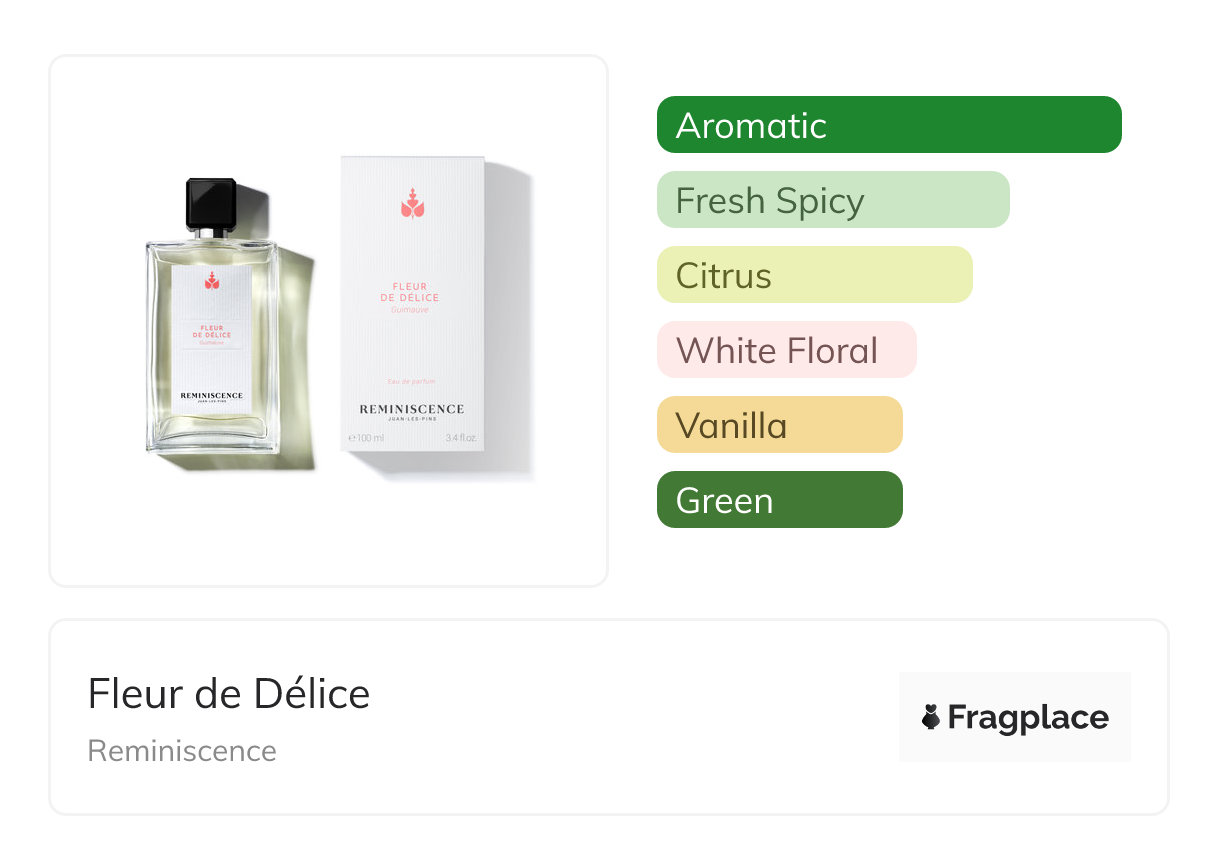Click the Fragplace bottle icon in logo

coord(931,717)
